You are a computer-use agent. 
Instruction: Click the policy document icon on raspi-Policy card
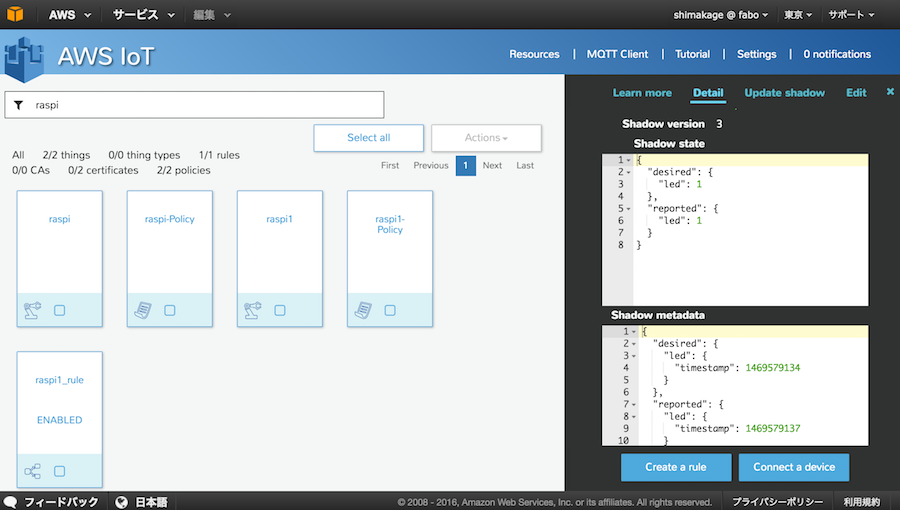click(x=142, y=310)
